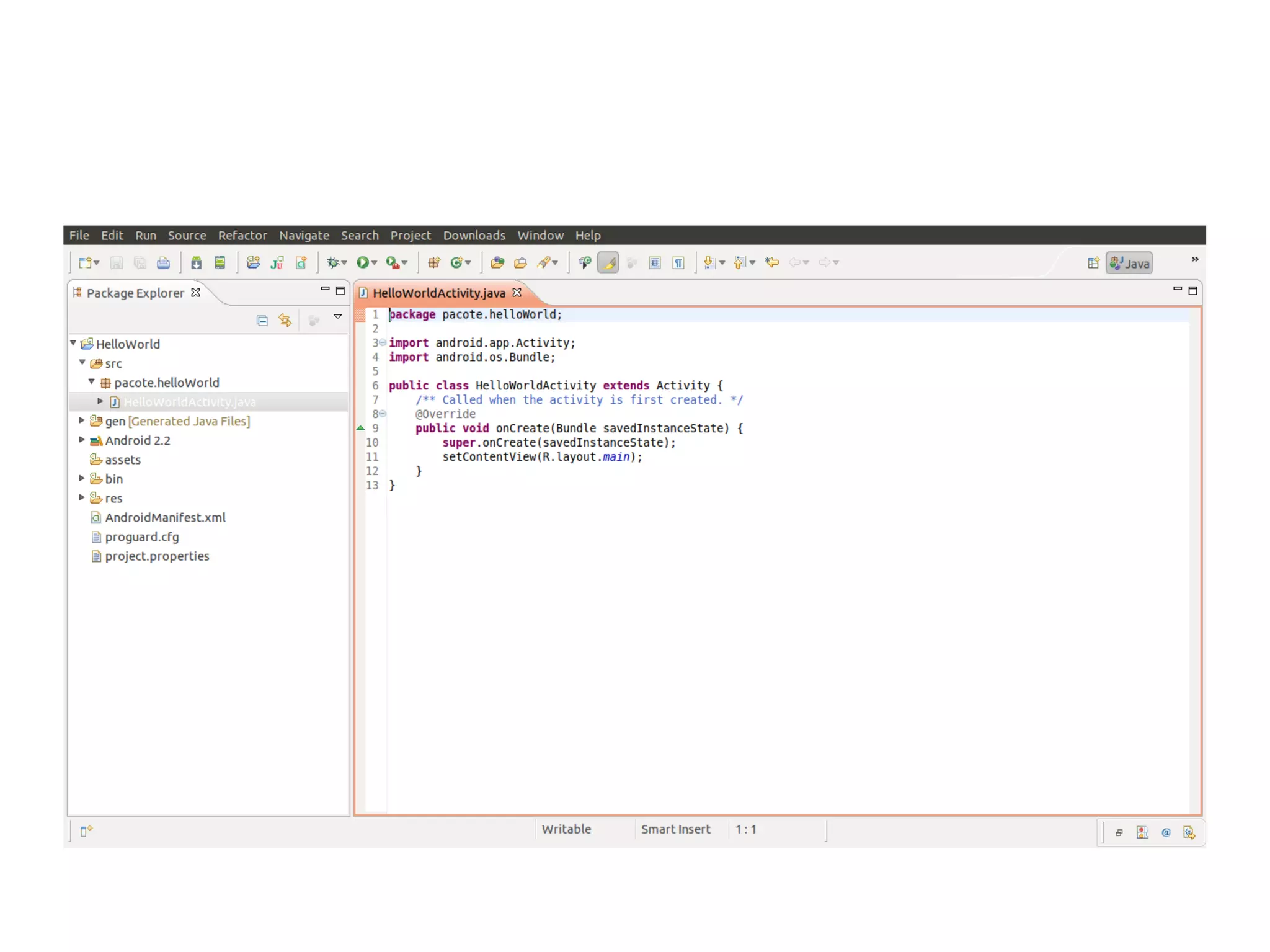Click the green Run button
1270x952 pixels.
tap(362, 262)
